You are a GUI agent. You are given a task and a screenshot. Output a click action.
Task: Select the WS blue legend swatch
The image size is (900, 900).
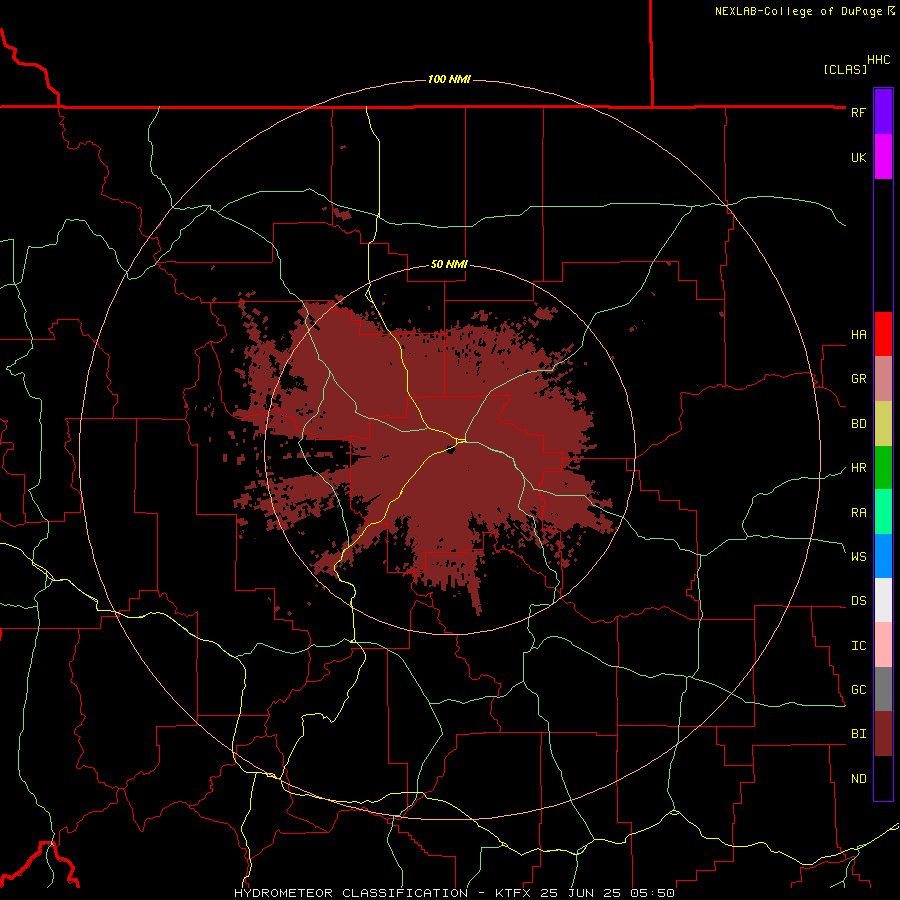click(883, 556)
